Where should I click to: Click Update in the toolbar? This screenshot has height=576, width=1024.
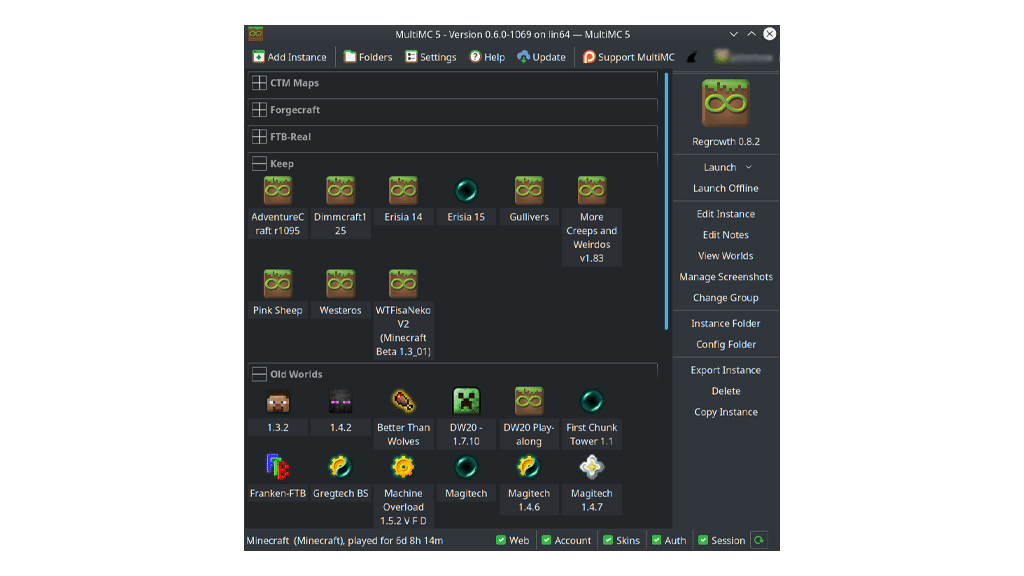tap(541, 57)
